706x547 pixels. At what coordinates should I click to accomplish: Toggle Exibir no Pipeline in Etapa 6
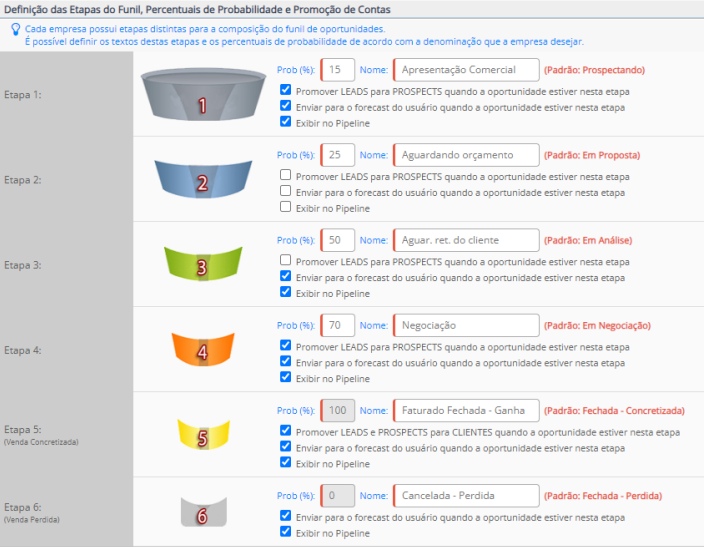[285, 531]
